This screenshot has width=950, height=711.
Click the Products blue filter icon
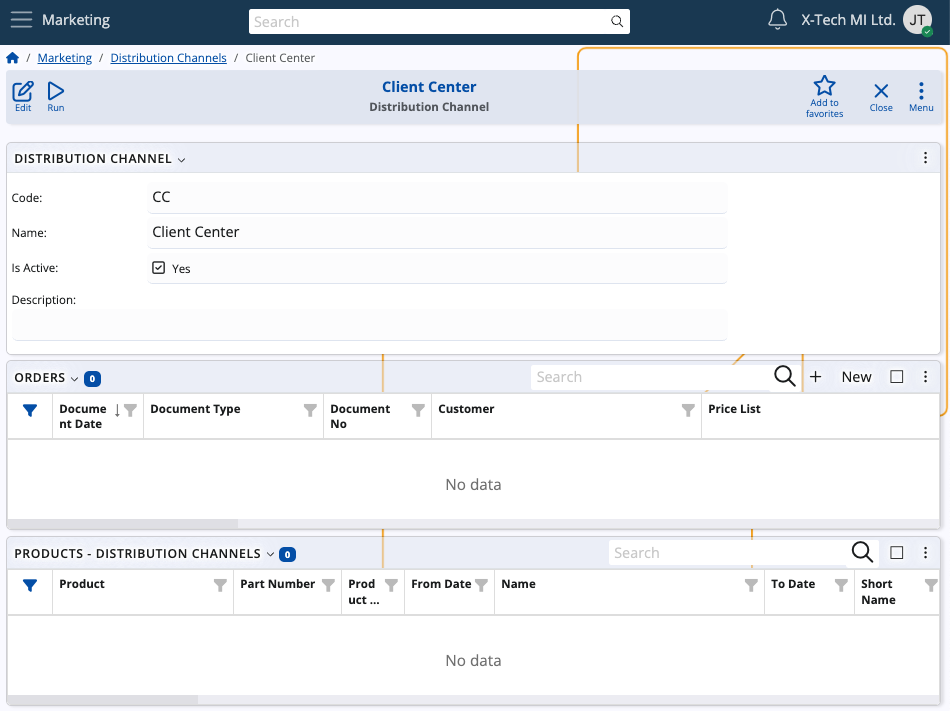coord(30,586)
